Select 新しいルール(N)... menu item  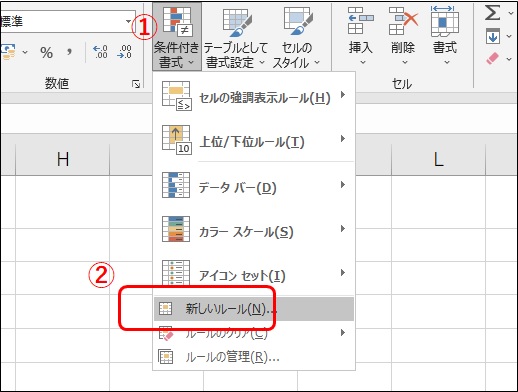click(254, 309)
